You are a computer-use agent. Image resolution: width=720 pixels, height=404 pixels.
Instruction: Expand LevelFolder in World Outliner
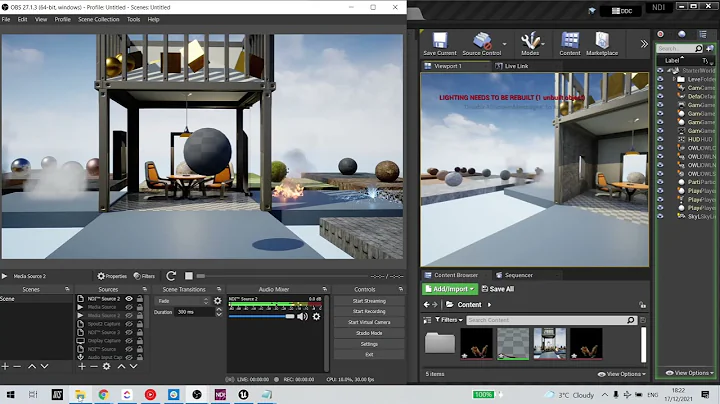pyautogui.click(x=674, y=79)
